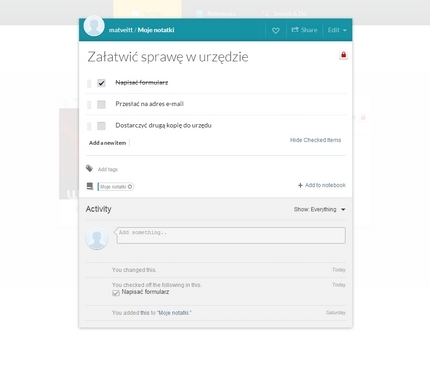Viewport: 430px width, 372px height.
Task: Switch to the Notebooks tab in background
Action: 217,13
